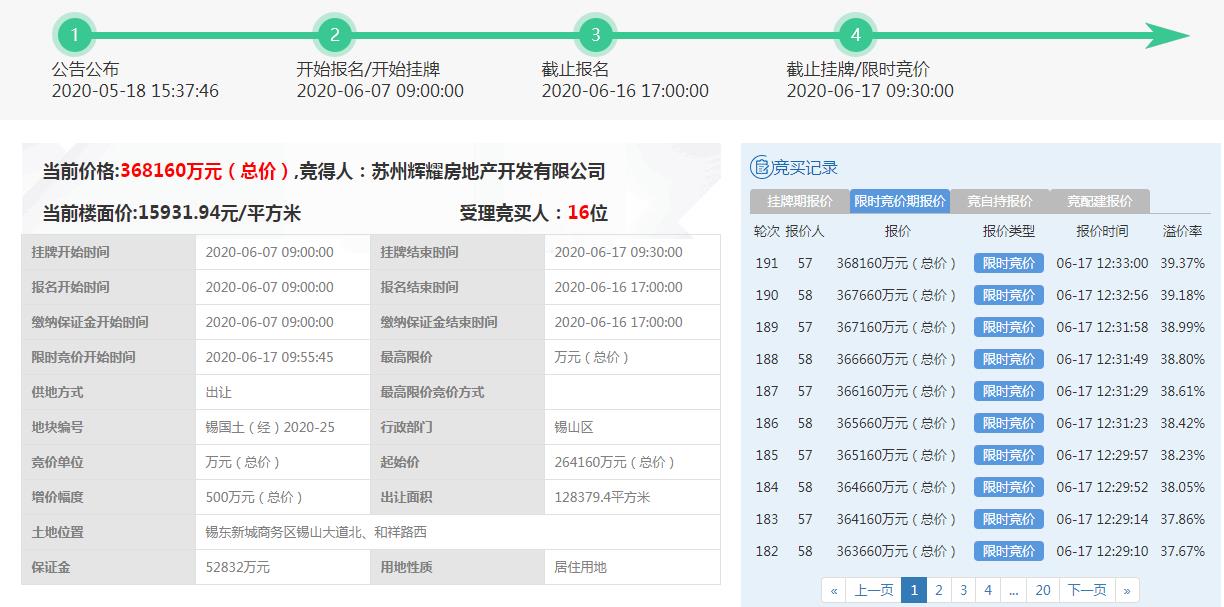
Task: Click bid time 06-17 12:31:58
Action: click(x=1102, y=328)
